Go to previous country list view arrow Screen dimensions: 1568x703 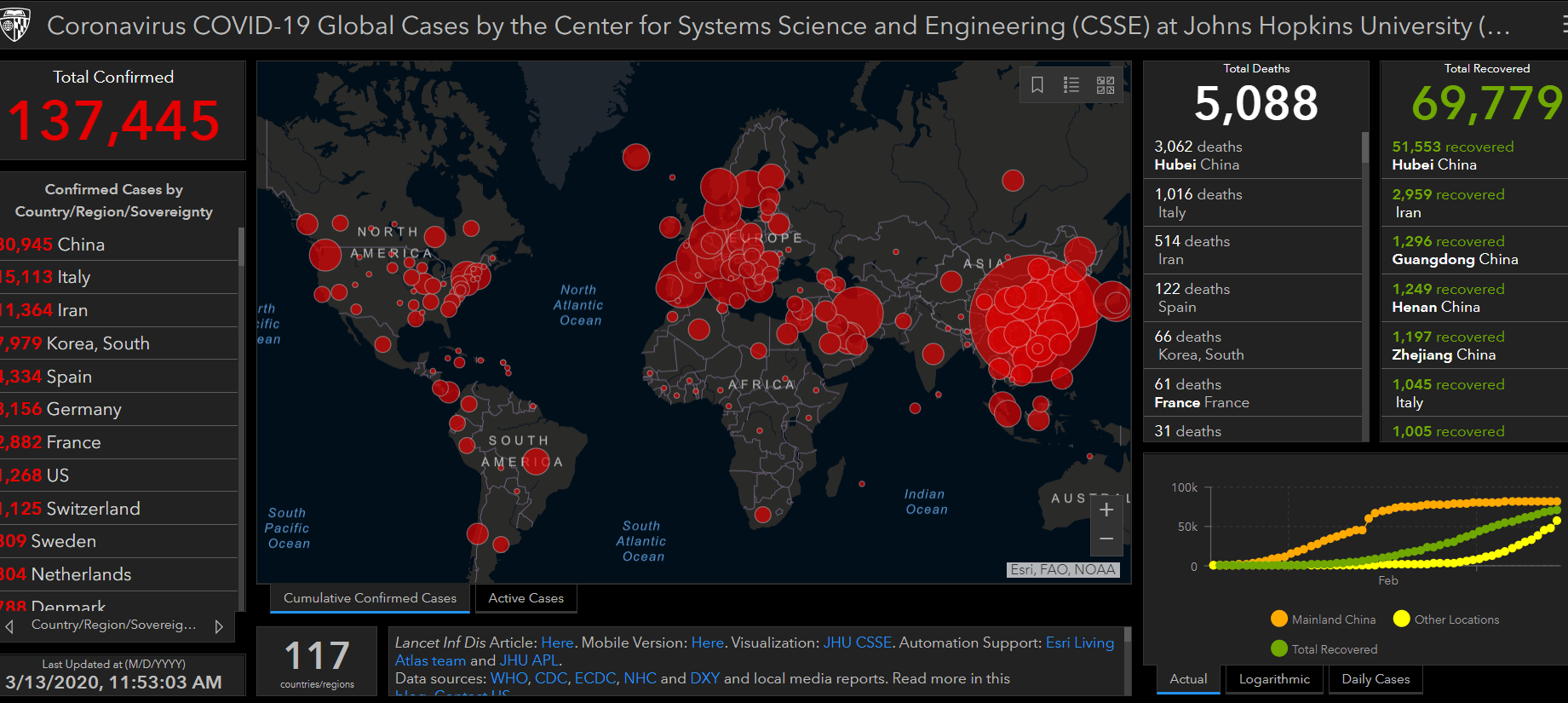9,626
